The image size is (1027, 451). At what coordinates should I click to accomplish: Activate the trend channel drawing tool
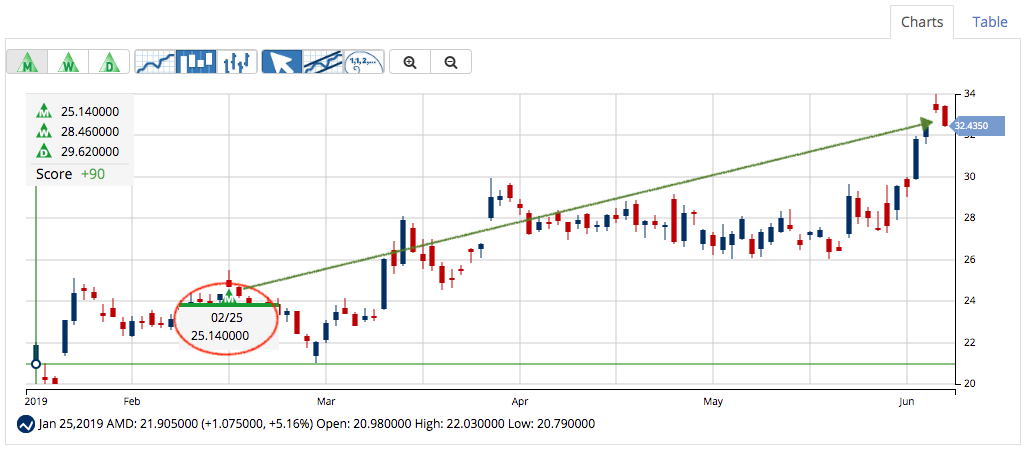tap(323, 62)
